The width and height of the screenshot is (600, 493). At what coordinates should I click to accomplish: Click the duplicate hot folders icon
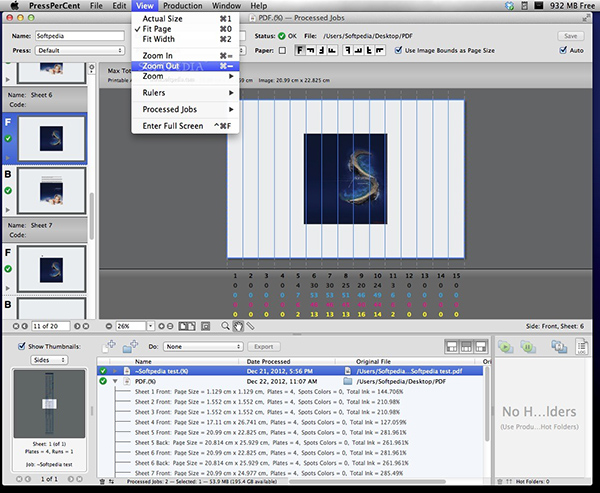click(559, 347)
